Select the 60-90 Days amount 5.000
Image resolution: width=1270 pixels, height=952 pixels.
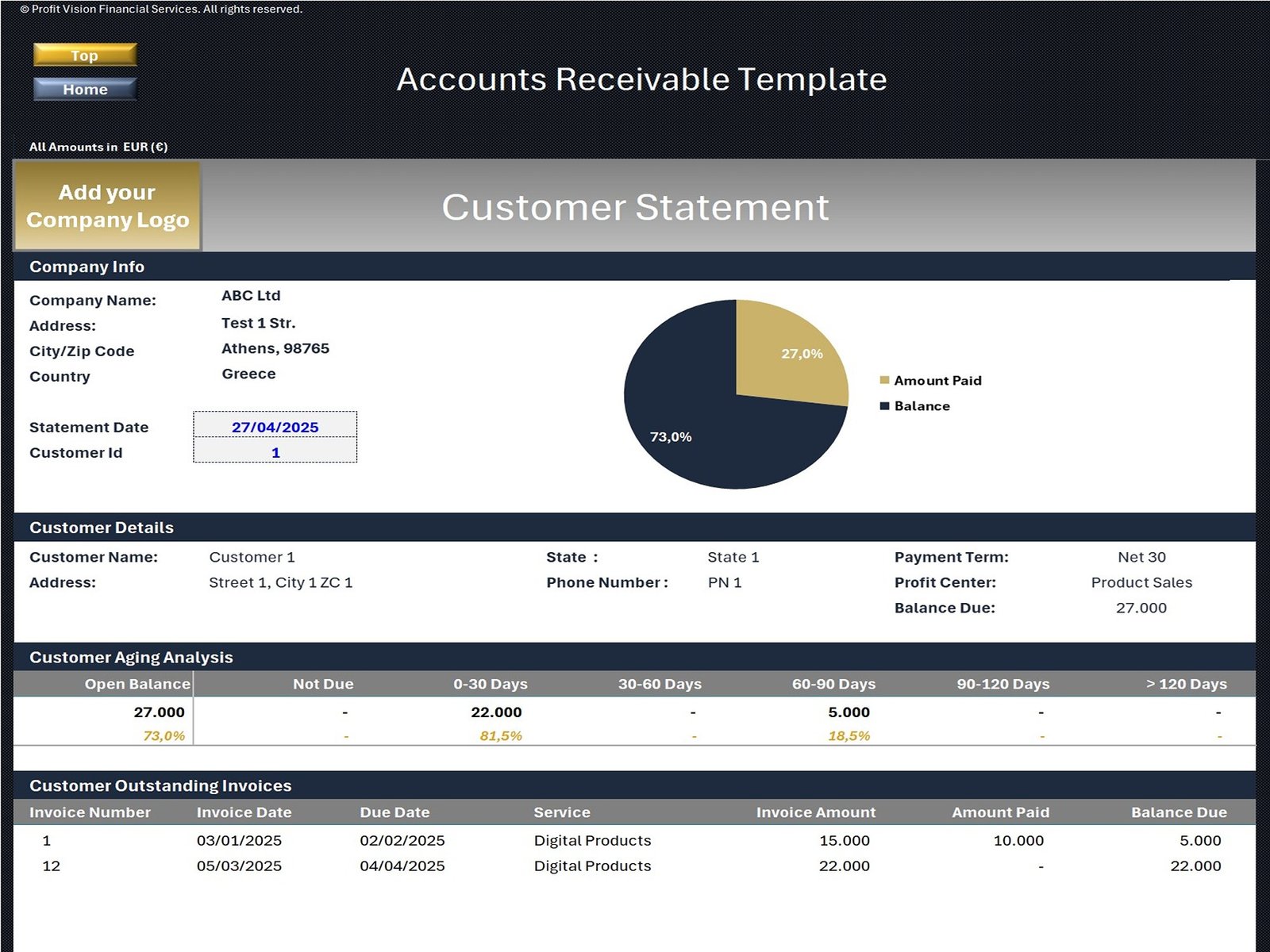tap(849, 712)
